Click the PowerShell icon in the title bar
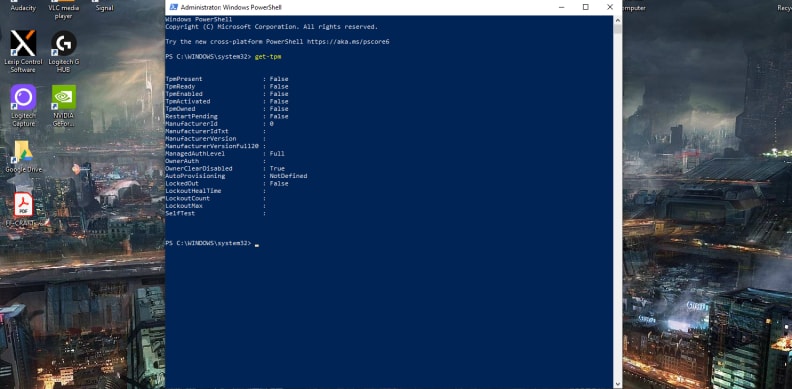This screenshot has height=389, width=792. click(173, 7)
